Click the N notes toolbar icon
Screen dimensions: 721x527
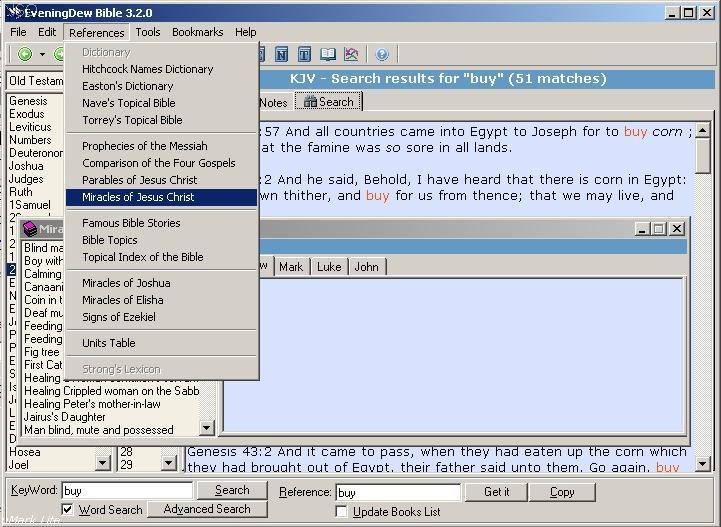coord(282,55)
